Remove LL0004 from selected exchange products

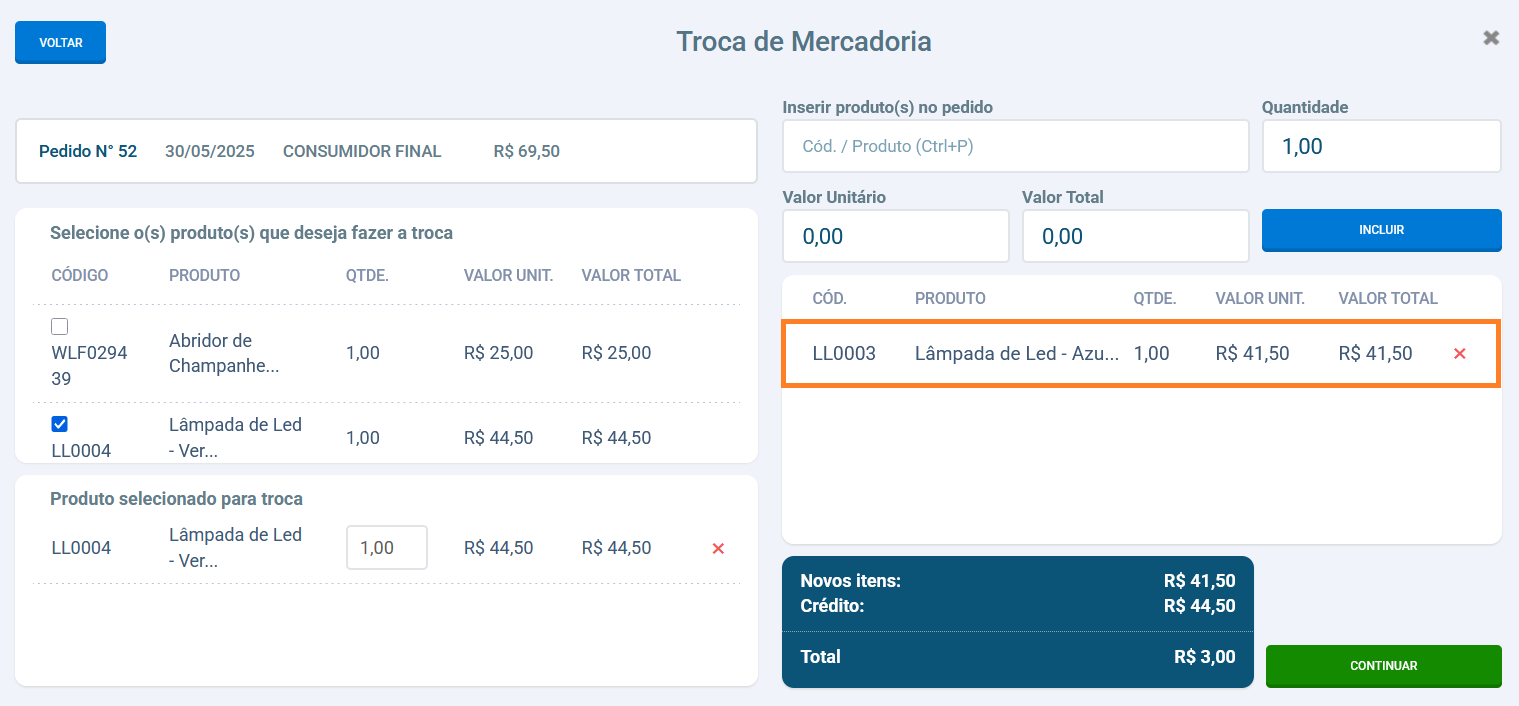click(x=717, y=548)
